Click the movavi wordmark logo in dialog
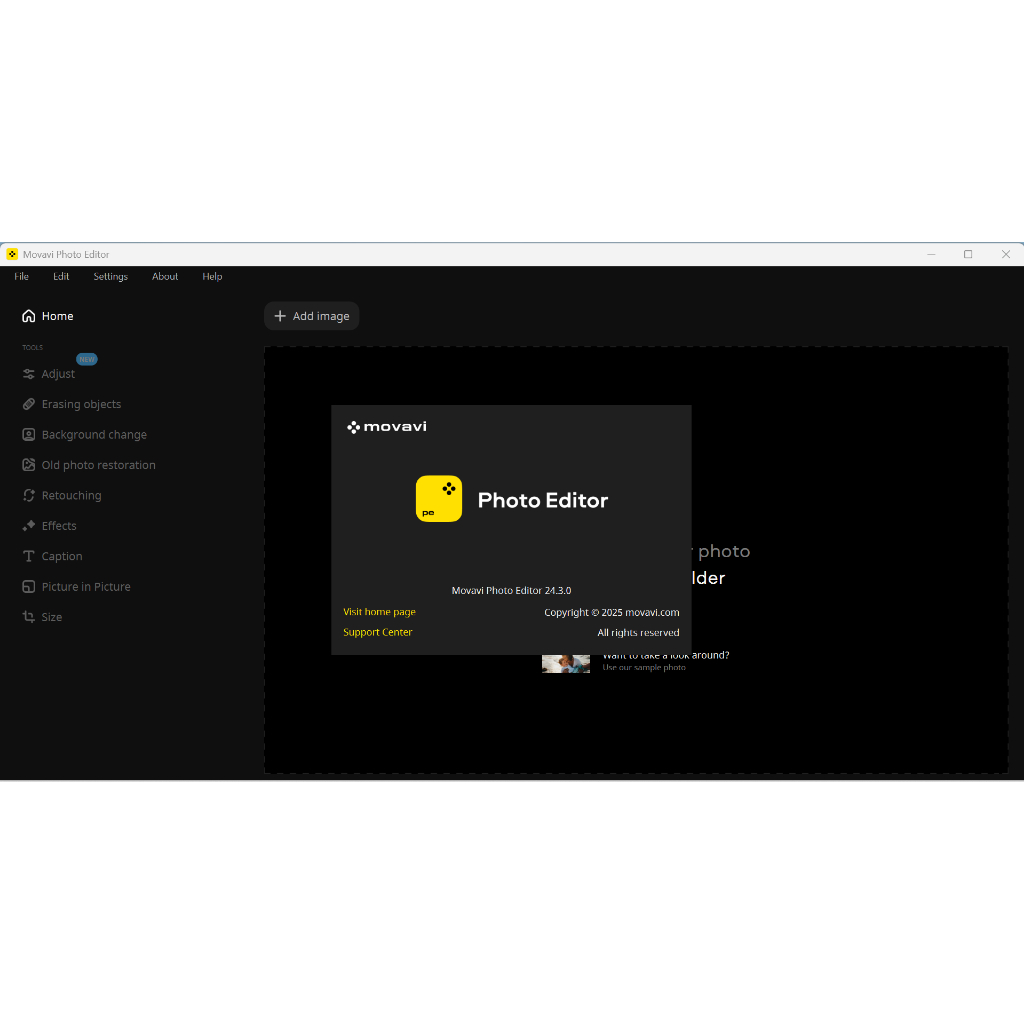 click(387, 427)
